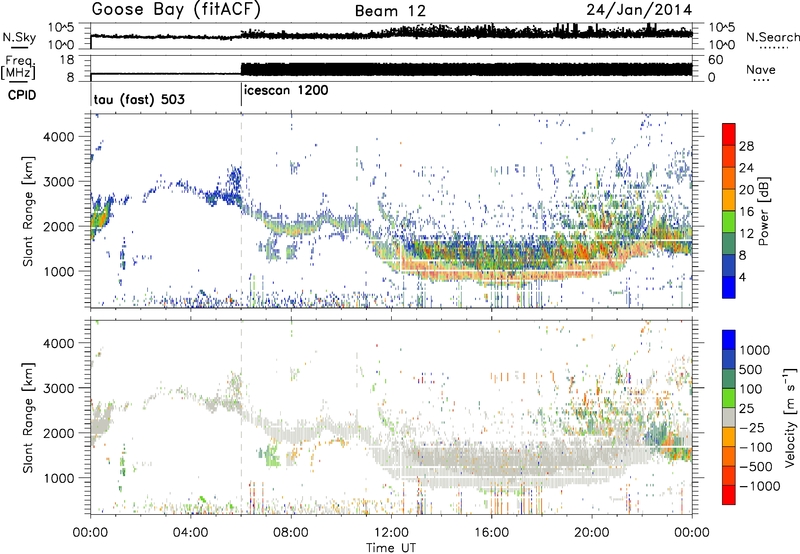Click the "08:00" time axis tick

point(291,533)
